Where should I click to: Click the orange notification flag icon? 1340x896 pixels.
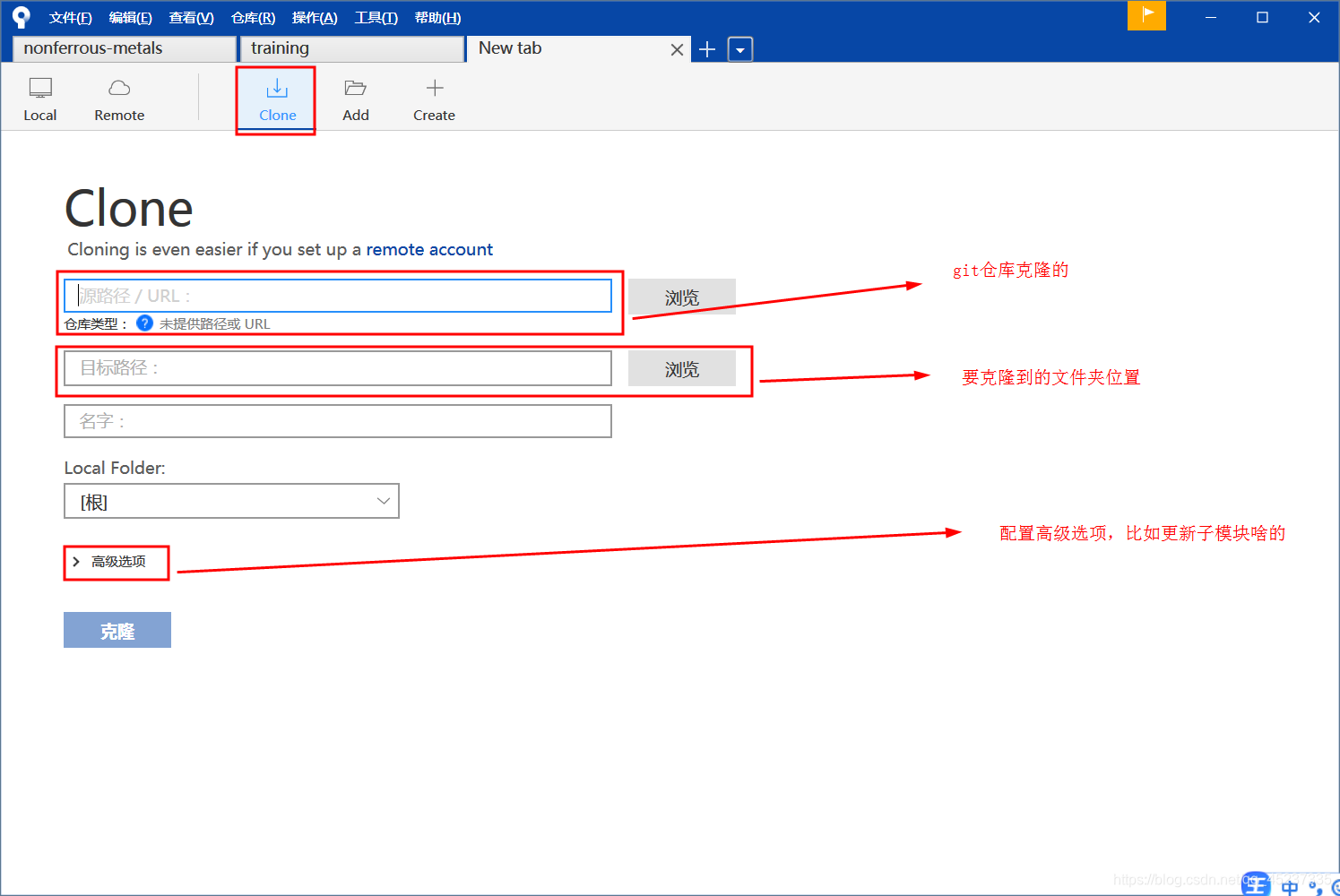click(x=1146, y=15)
